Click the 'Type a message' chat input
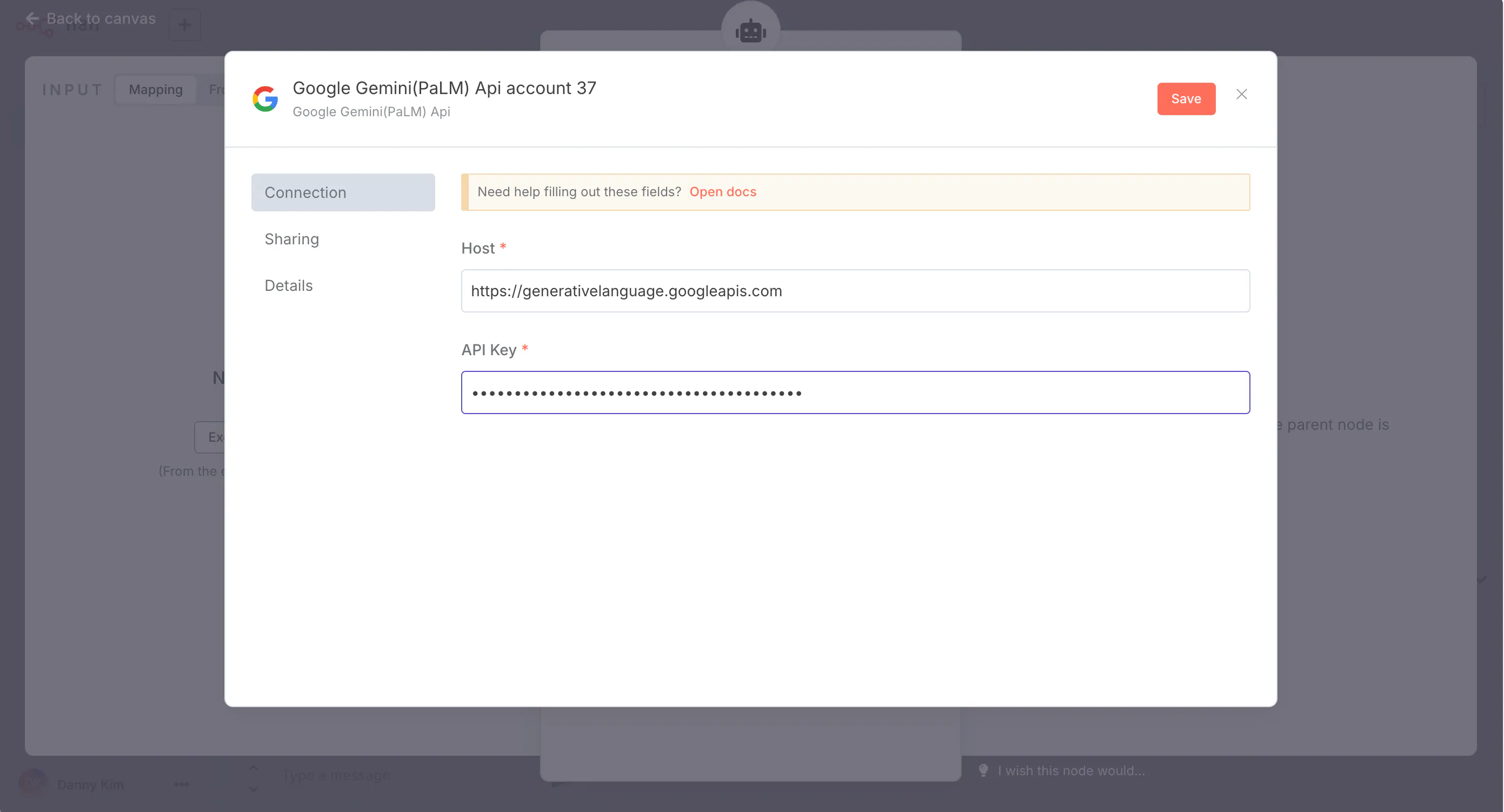Screen dimensions: 1504x812 pos(336,776)
